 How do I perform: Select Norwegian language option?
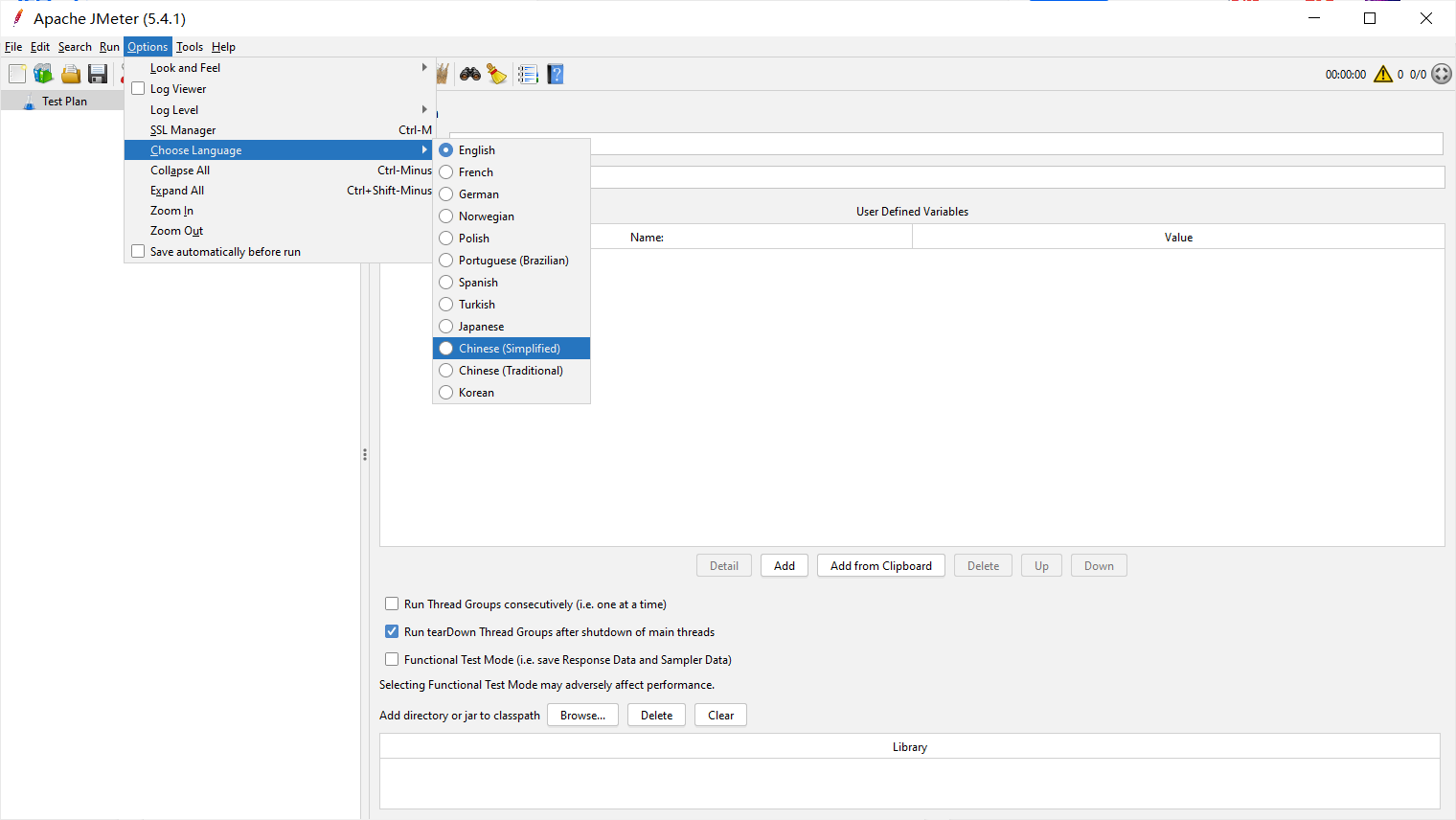(512, 216)
